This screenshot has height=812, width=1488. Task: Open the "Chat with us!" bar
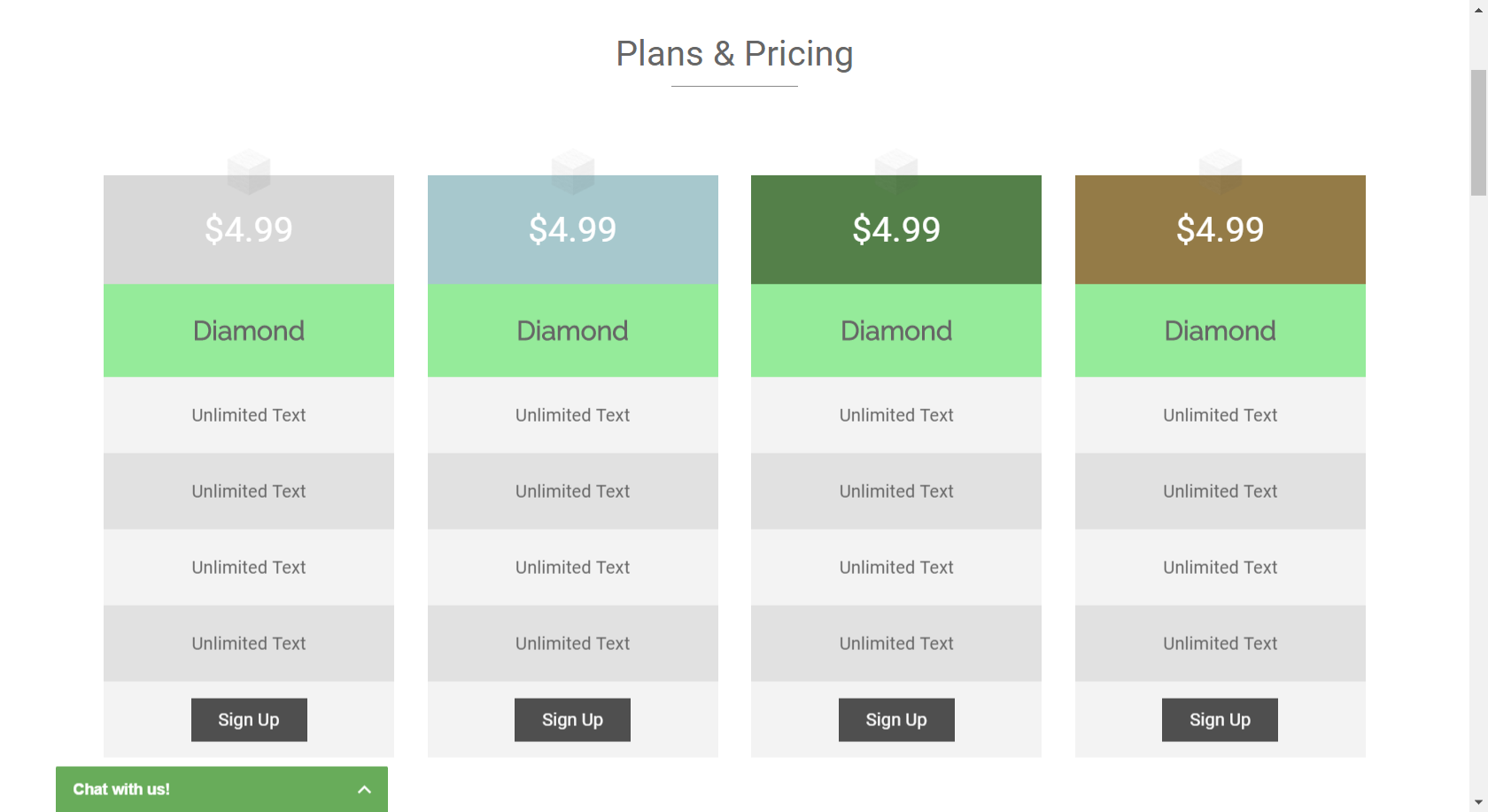coord(221,789)
